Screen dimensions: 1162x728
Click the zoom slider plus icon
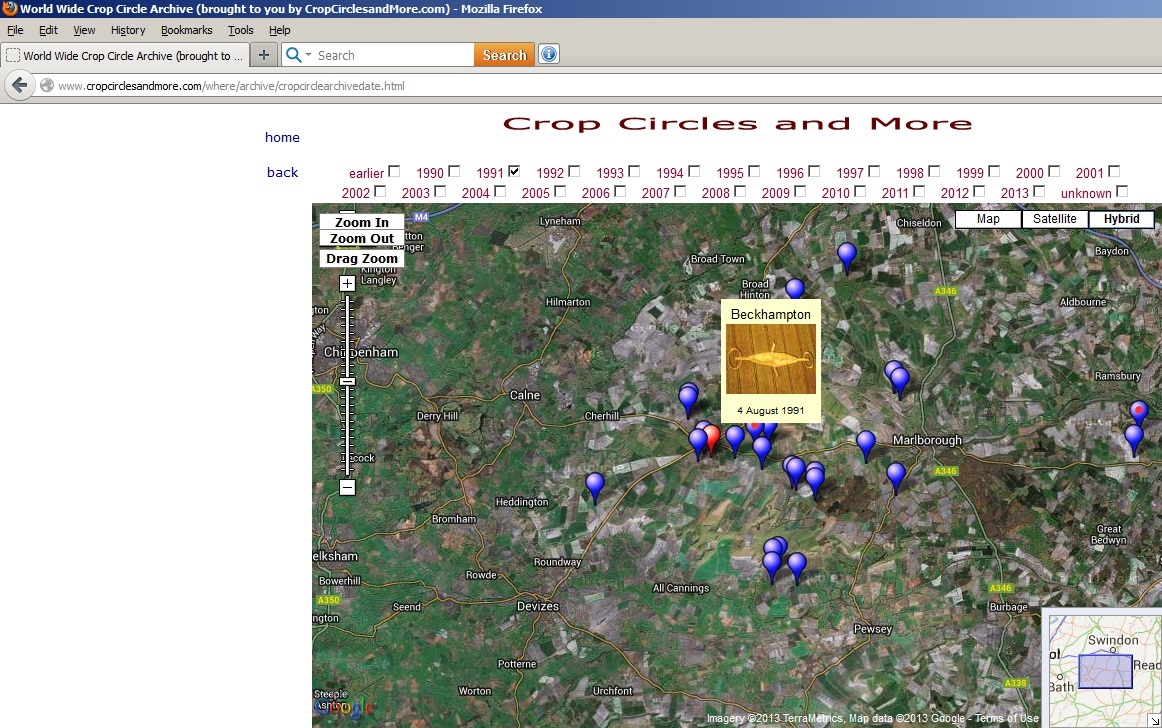click(347, 284)
